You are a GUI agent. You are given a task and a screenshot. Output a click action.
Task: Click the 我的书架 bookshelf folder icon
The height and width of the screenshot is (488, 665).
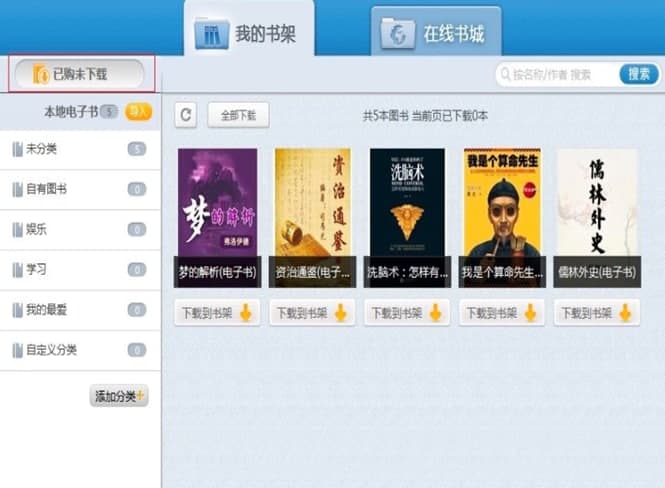[x=212, y=33]
